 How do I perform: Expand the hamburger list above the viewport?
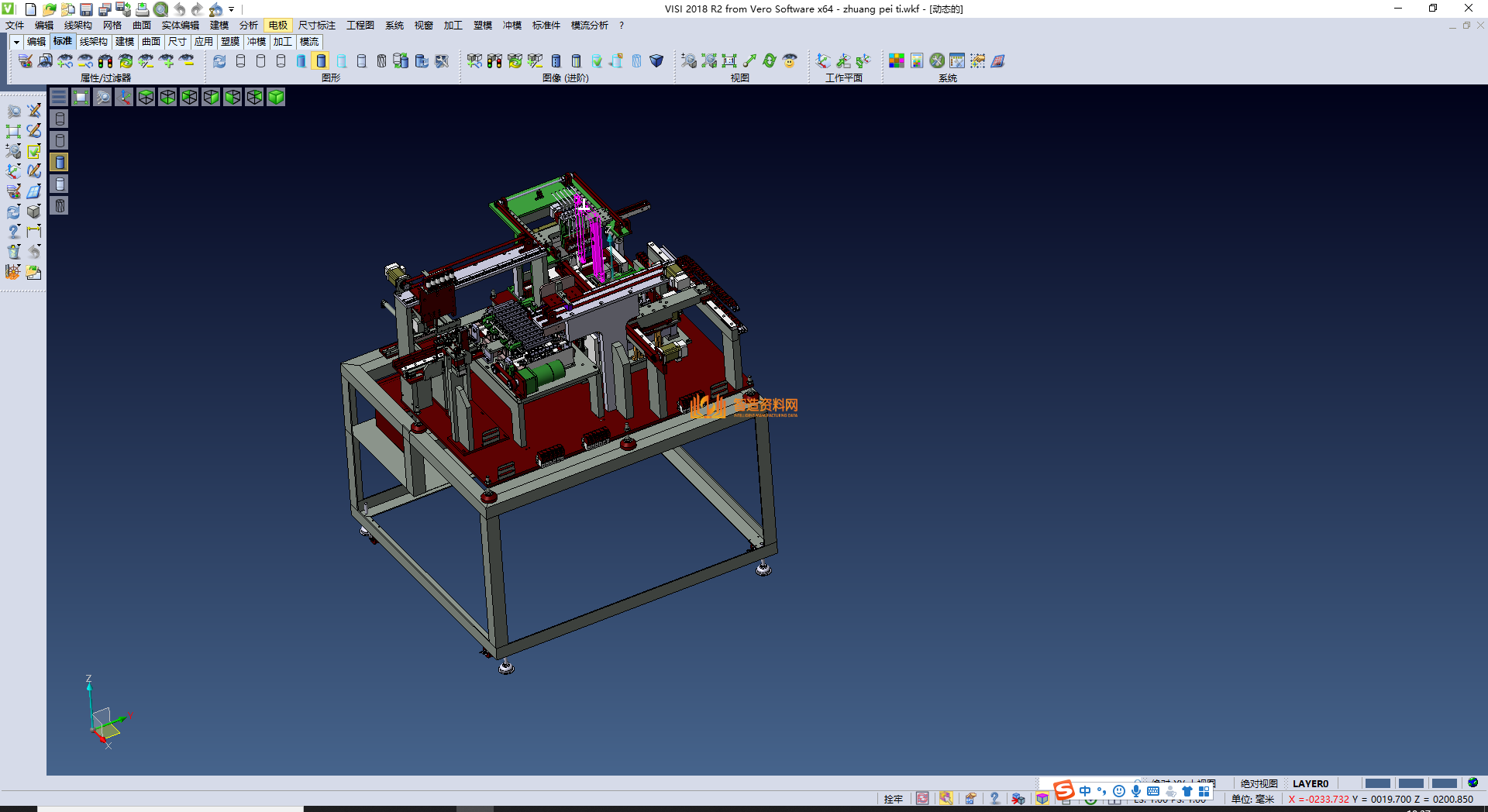click(59, 97)
